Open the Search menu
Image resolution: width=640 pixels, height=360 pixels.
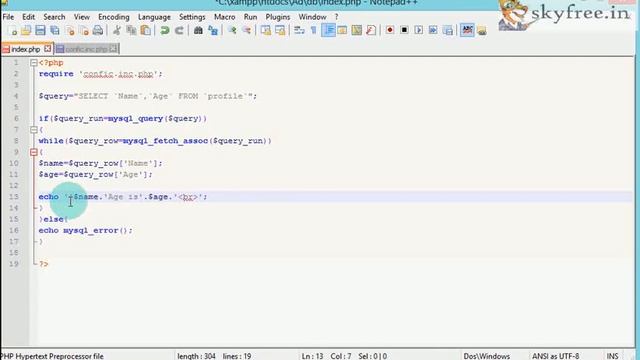coord(54,17)
